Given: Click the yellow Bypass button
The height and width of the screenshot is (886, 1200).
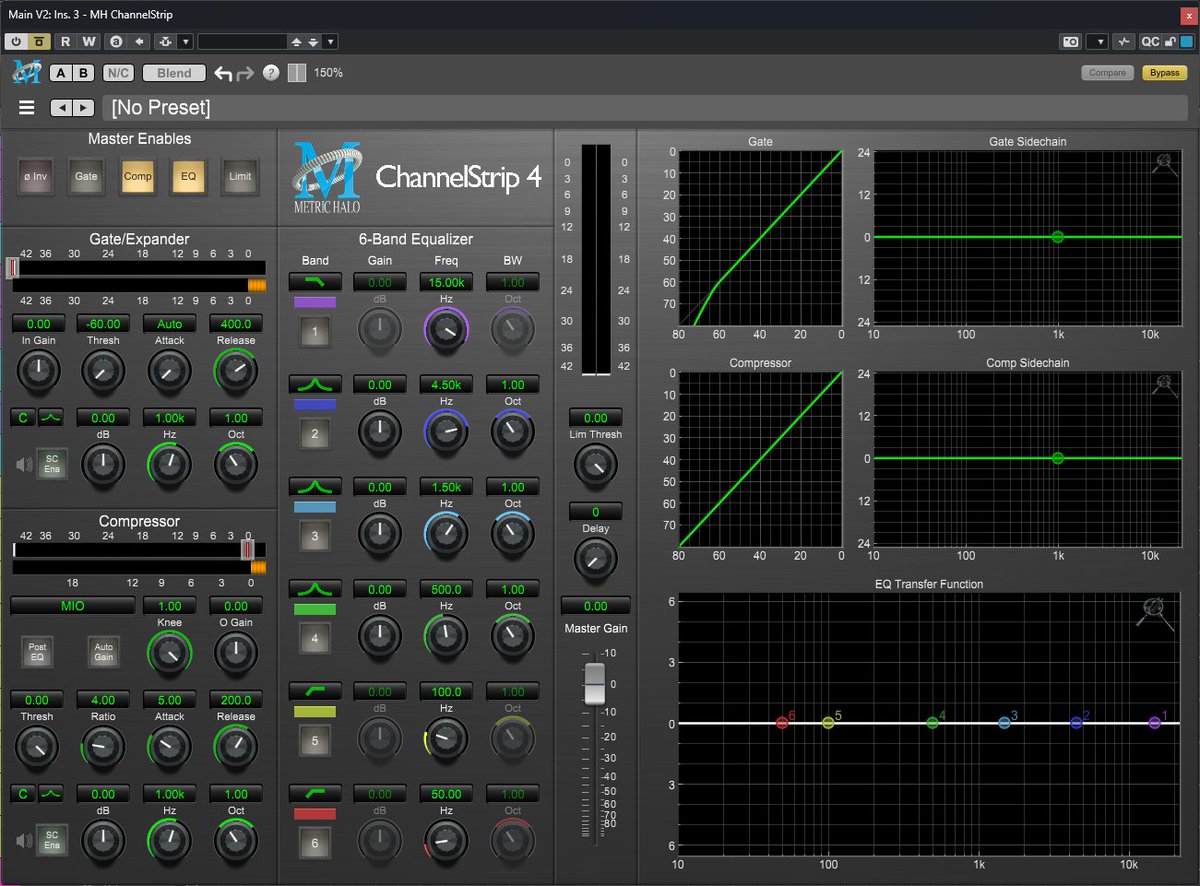Looking at the screenshot, I should click(1164, 73).
